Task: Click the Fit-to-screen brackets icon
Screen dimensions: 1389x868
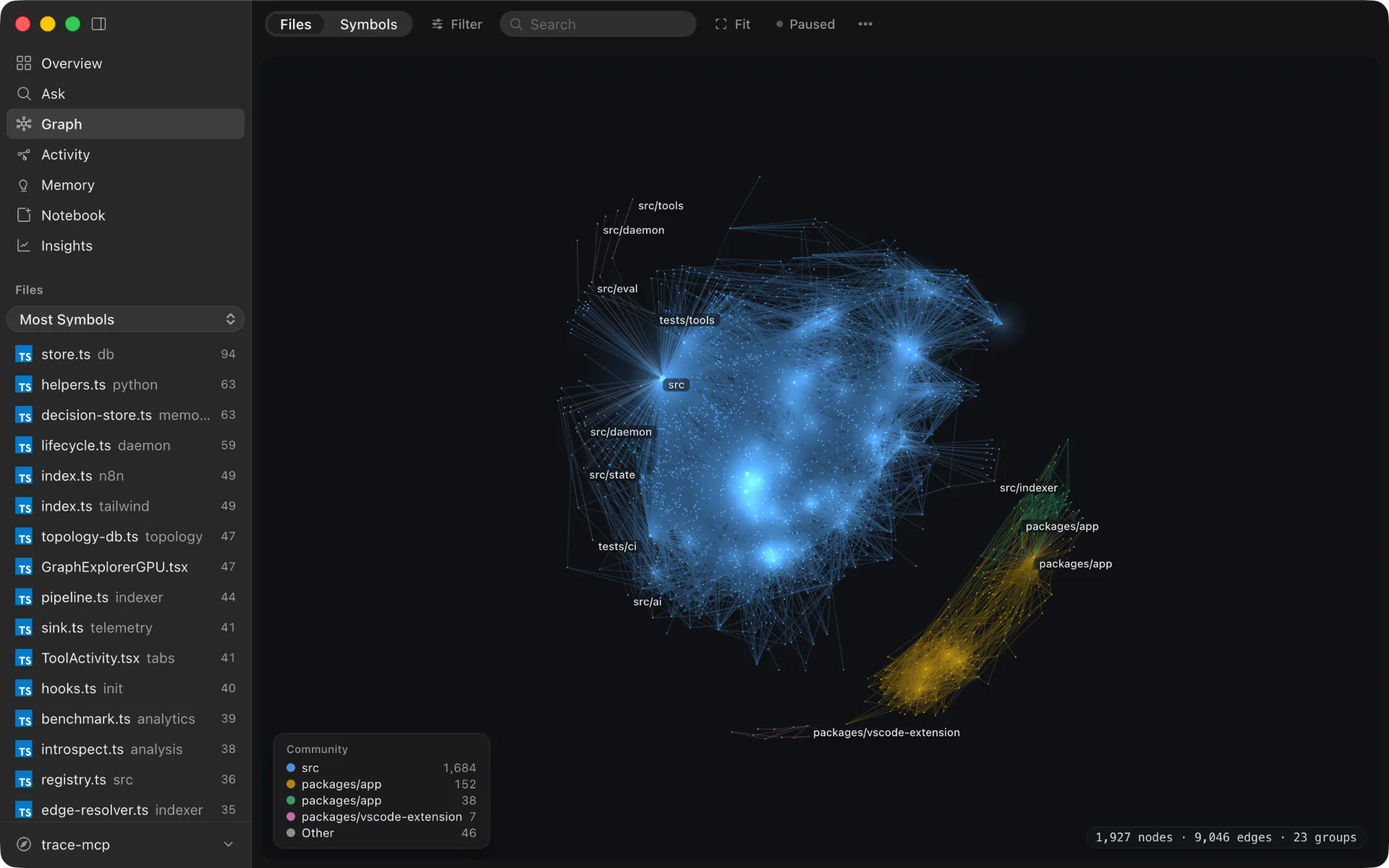Action: [721, 24]
